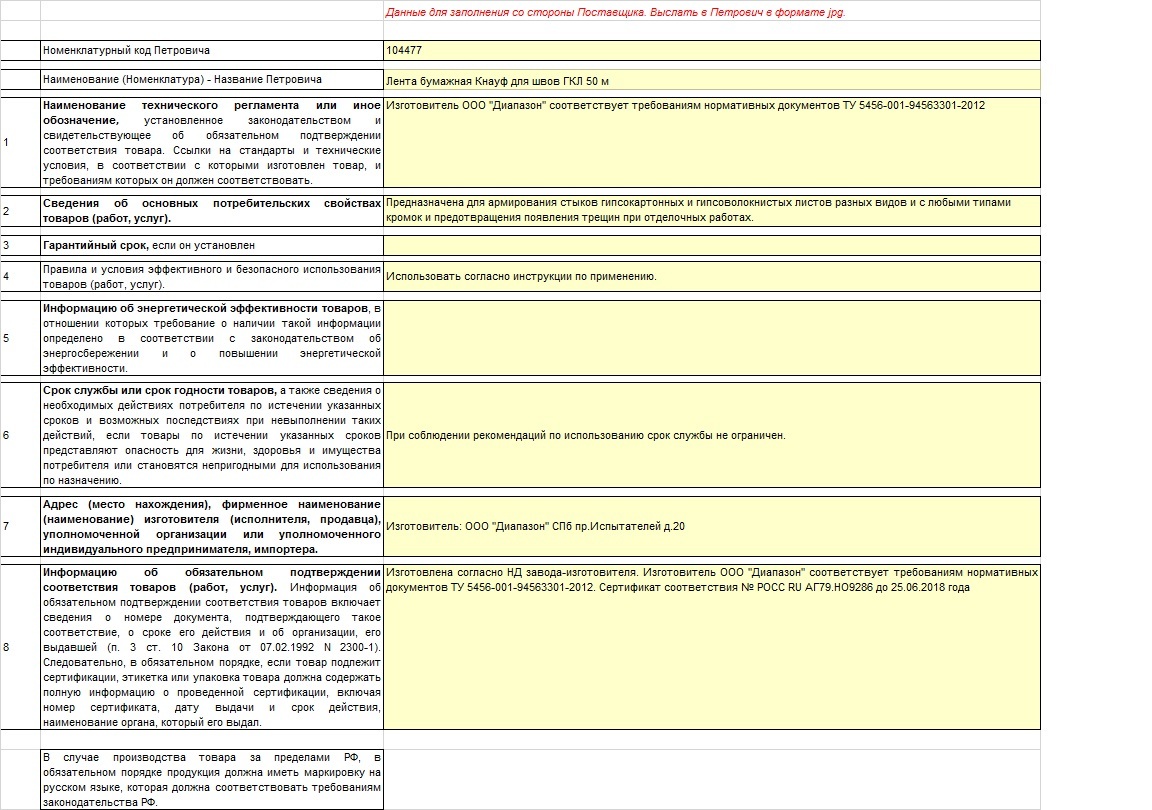
Task: Select the 'Гарантийный срок, если он установлен' label
Action: (212, 245)
